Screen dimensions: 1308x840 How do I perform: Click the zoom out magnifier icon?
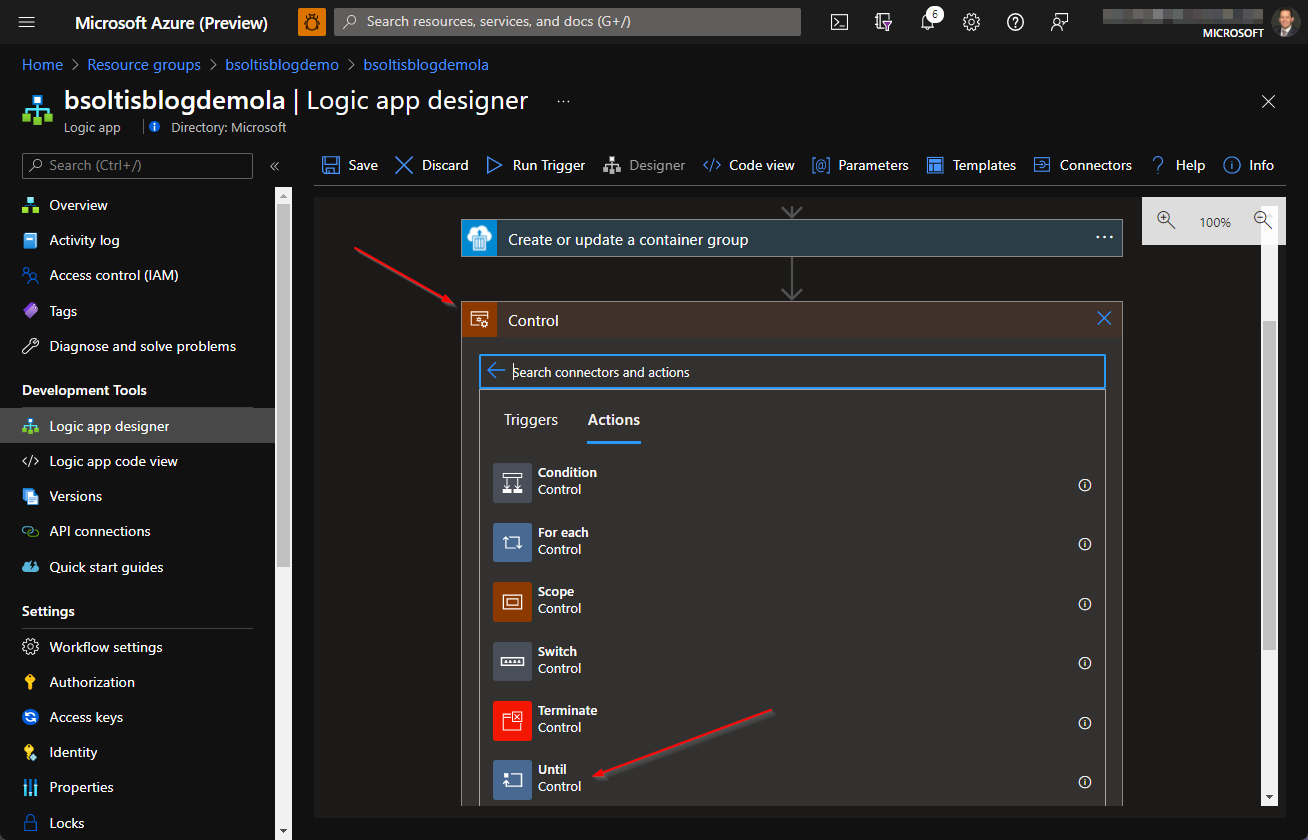click(1262, 221)
